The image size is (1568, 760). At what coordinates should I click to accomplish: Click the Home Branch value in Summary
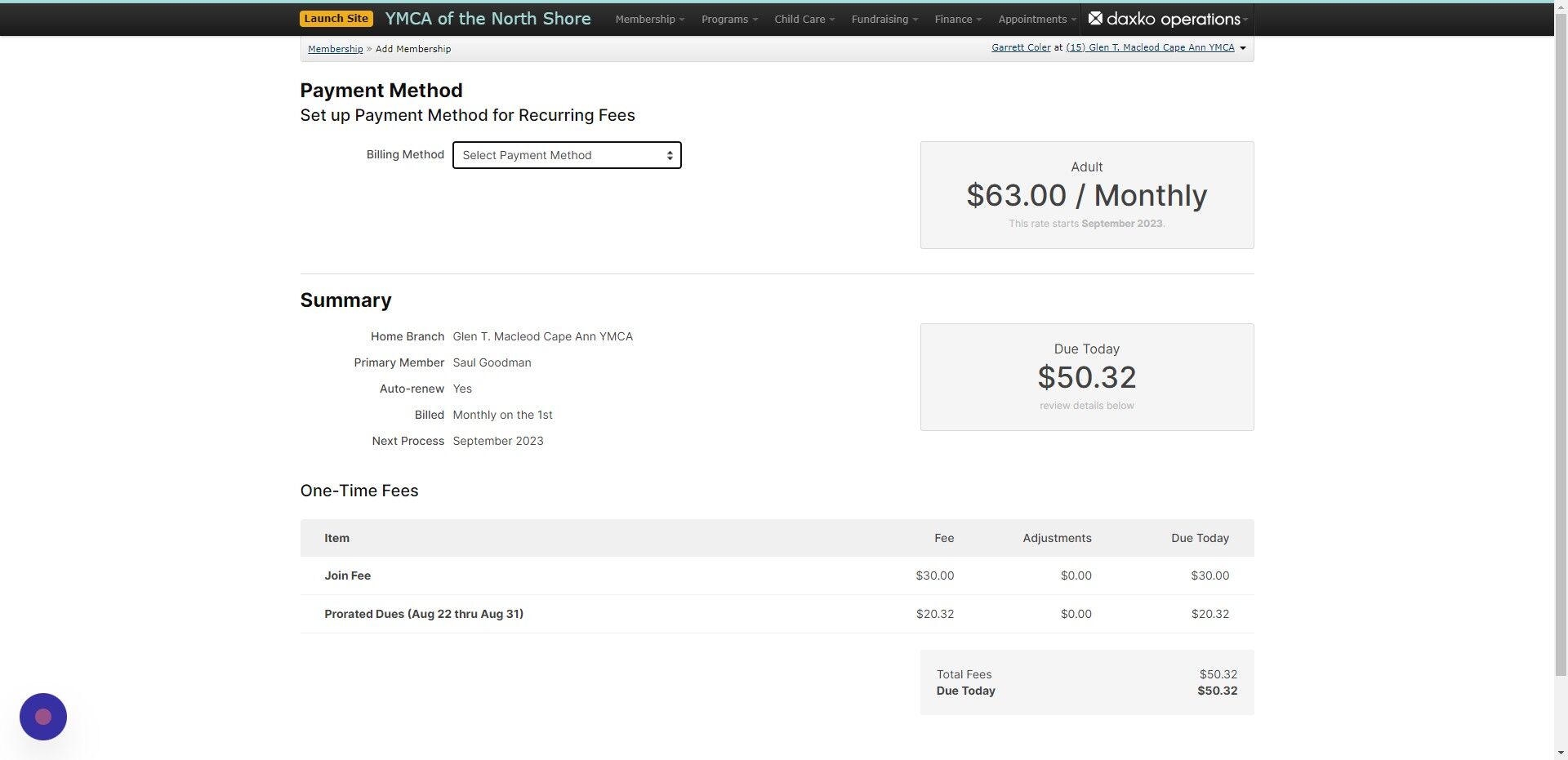pyautogui.click(x=542, y=336)
